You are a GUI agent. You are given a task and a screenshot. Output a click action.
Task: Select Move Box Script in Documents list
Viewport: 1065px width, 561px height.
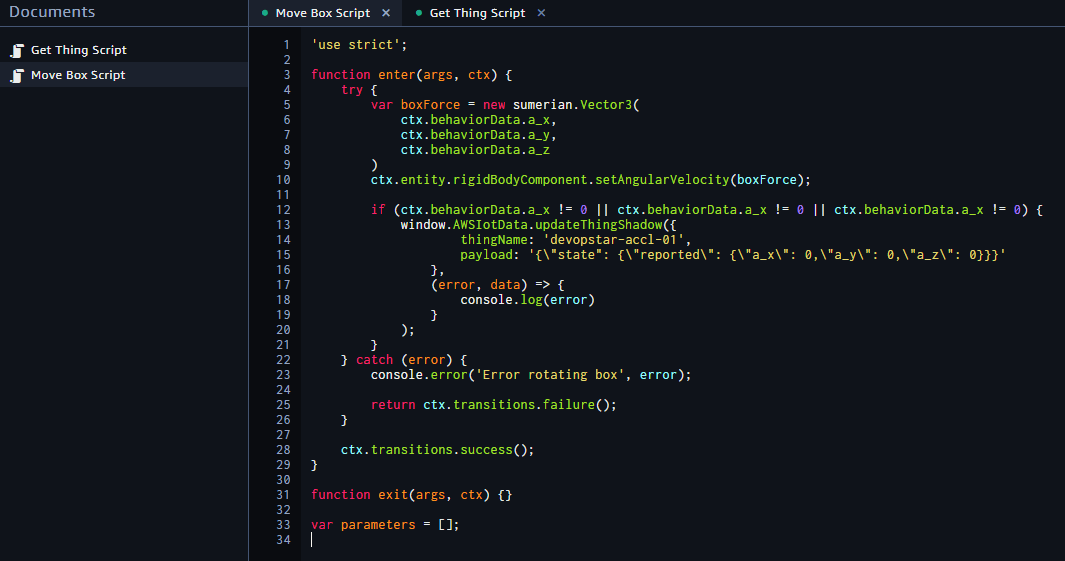[78, 75]
